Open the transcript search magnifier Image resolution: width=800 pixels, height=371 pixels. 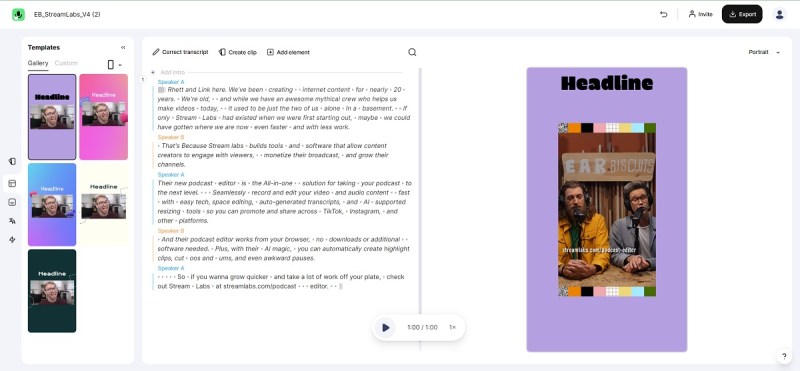pyautogui.click(x=412, y=52)
